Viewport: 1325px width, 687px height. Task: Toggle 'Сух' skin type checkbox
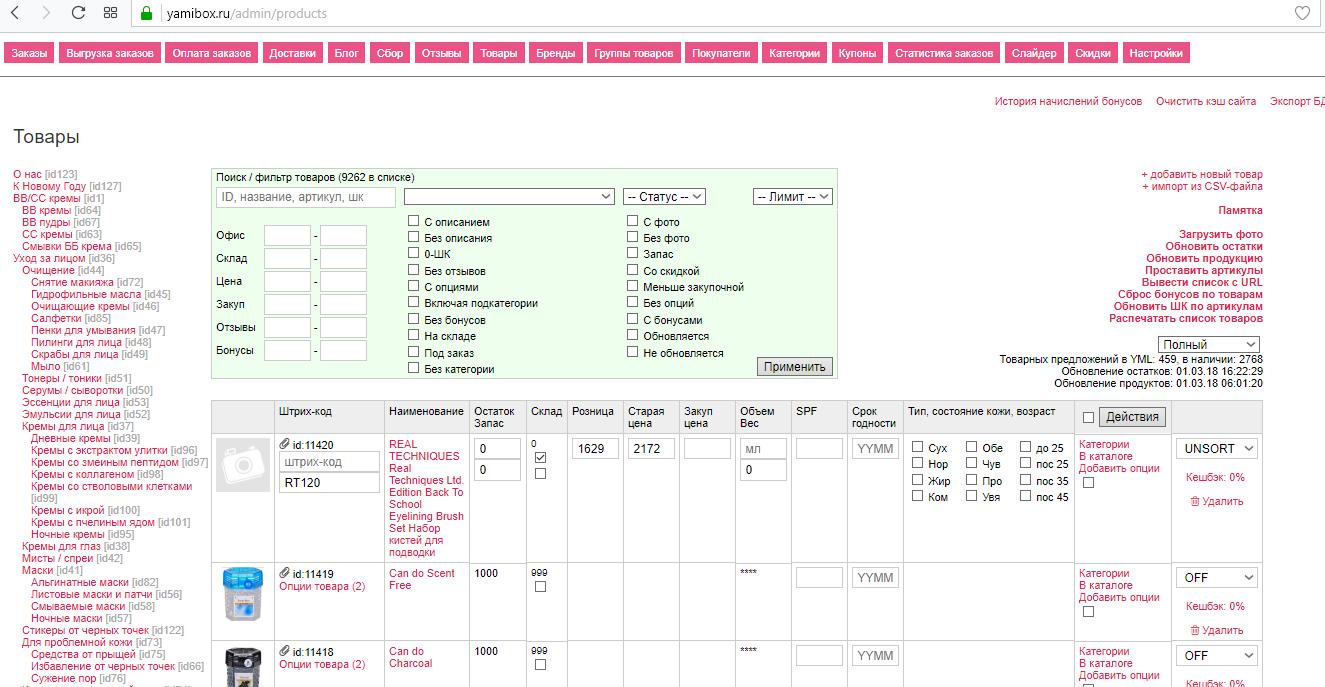(x=918, y=447)
